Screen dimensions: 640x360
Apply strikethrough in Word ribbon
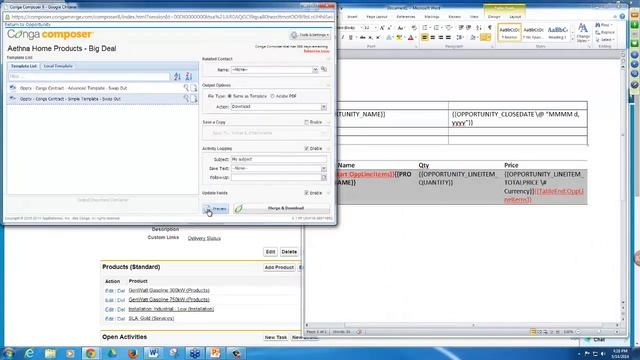362,38
